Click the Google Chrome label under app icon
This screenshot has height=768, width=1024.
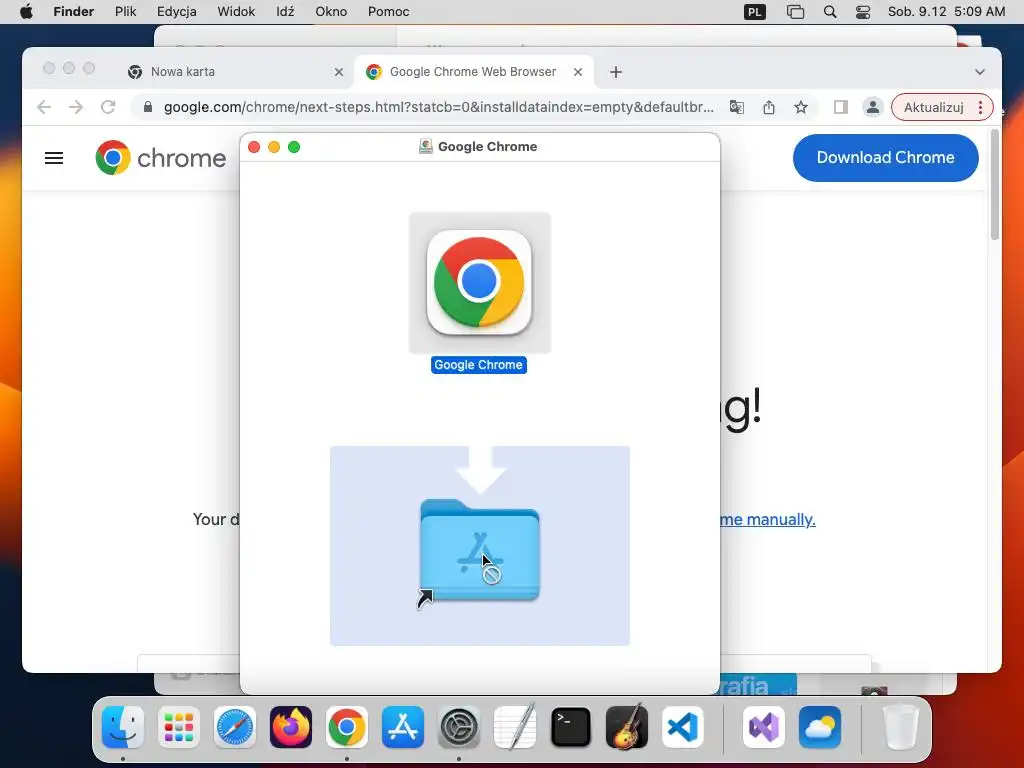pos(479,365)
